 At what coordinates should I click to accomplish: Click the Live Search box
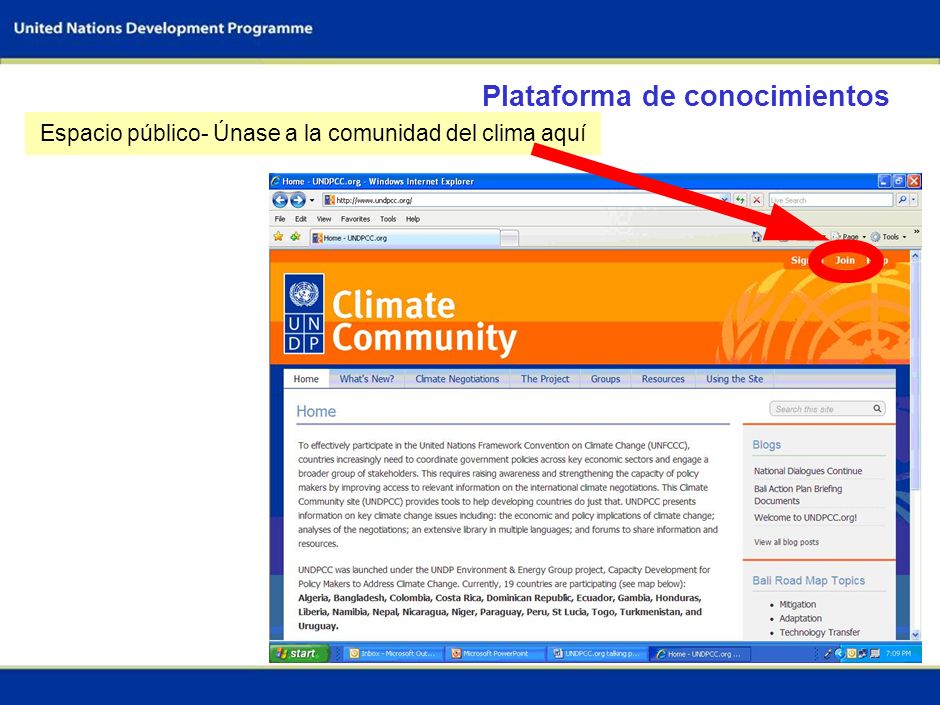(x=831, y=200)
